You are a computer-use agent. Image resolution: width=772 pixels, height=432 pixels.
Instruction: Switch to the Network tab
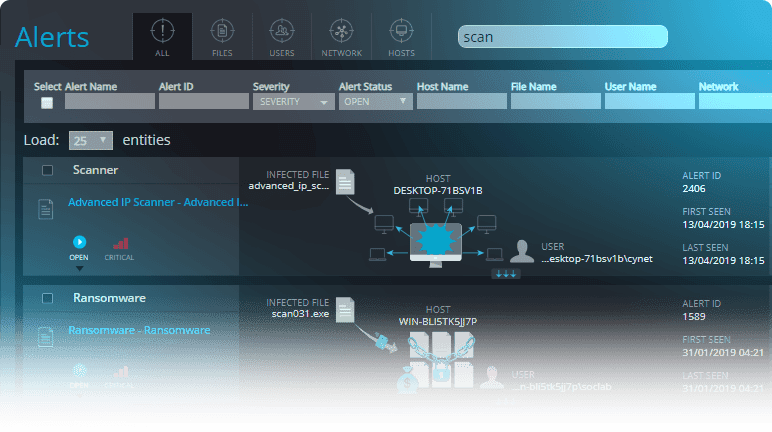(x=341, y=36)
